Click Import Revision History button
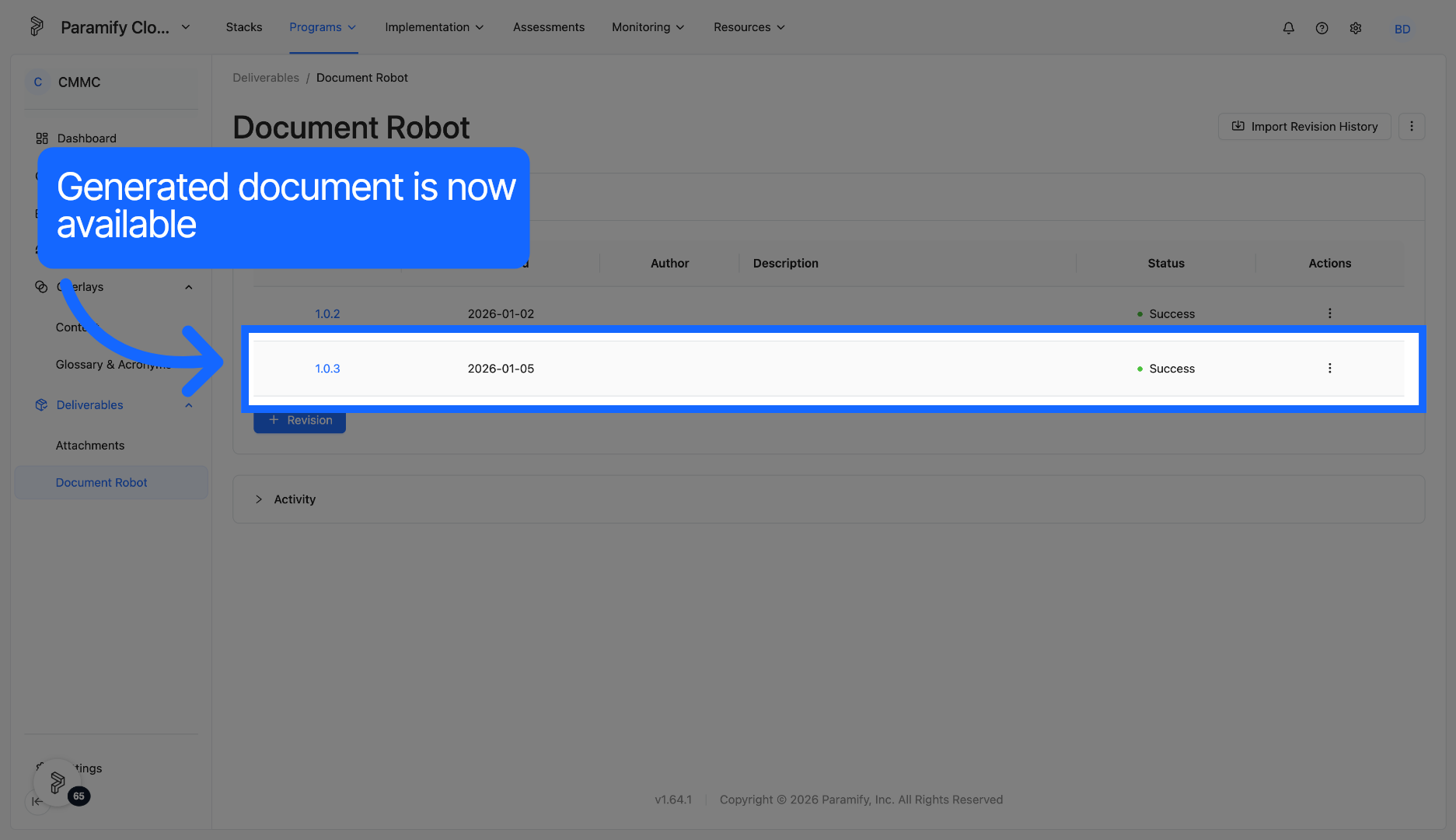Image resolution: width=1456 pixels, height=840 pixels. pyautogui.click(x=1304, y=127)
